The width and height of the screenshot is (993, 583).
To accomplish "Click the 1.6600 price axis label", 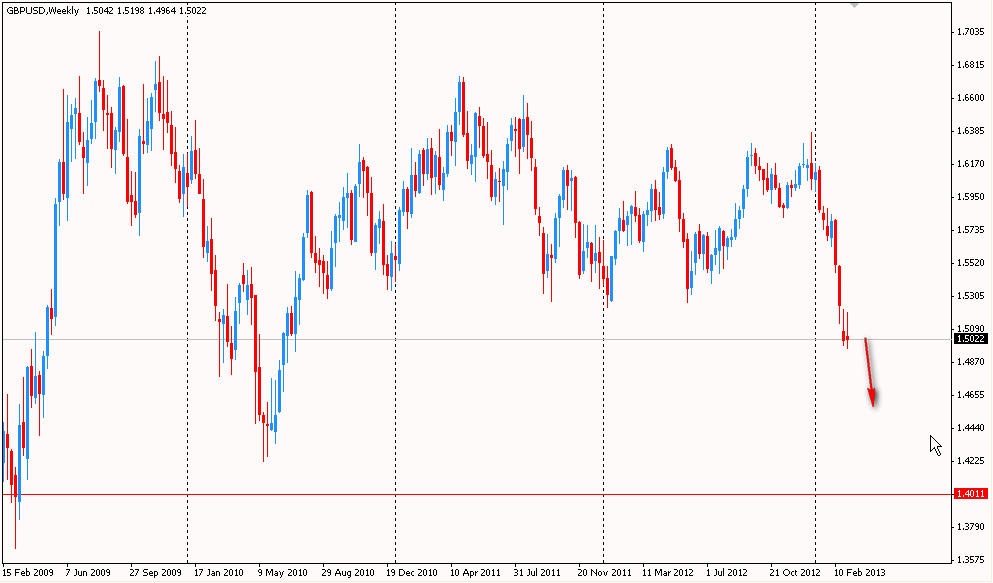I will [970, 98].
